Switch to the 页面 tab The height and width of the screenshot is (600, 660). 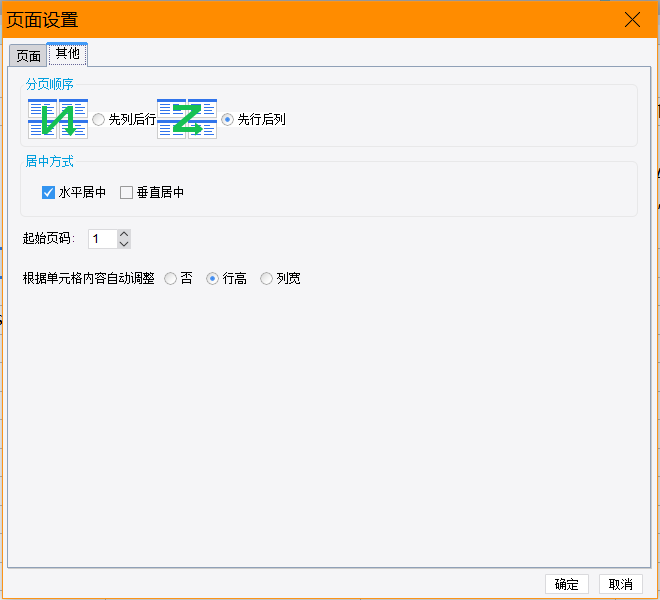(28, 56)
